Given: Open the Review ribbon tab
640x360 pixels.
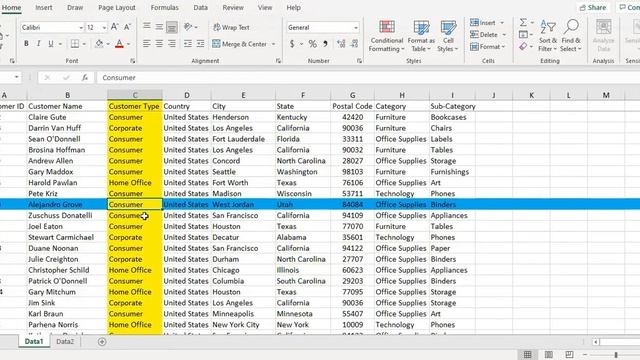Looking at the screenshot, I should point(233,7).
